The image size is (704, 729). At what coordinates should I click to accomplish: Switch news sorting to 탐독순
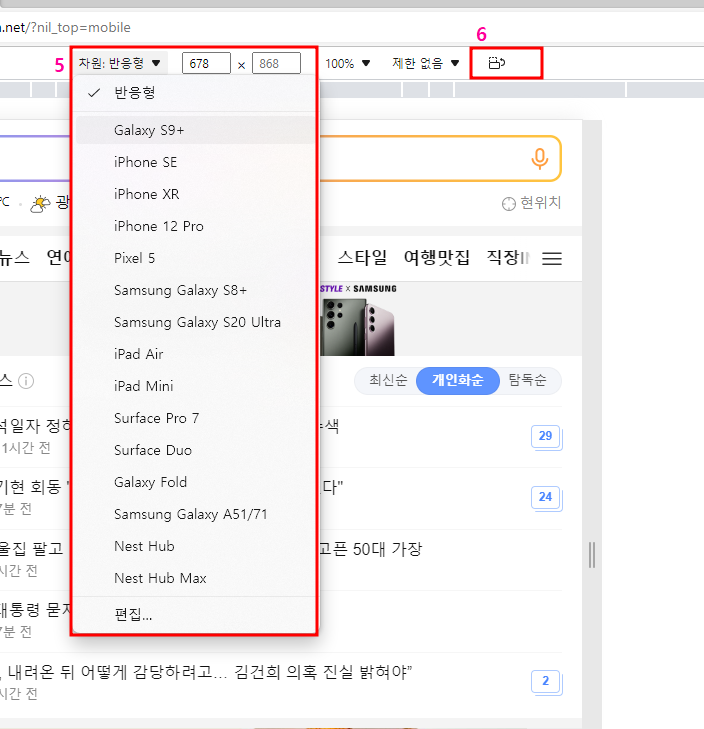pos(527,381)
